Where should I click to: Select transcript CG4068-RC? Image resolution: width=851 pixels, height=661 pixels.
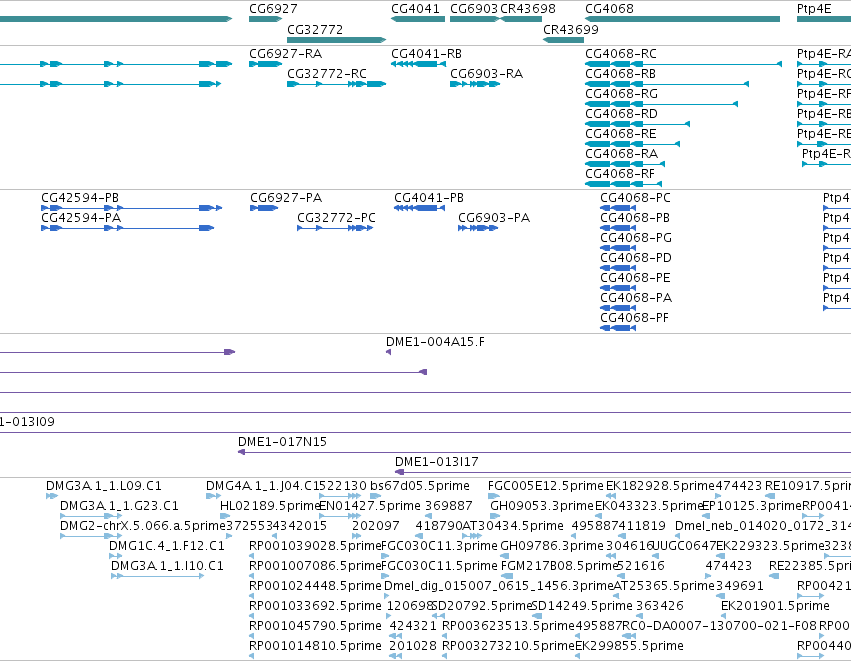683,64
